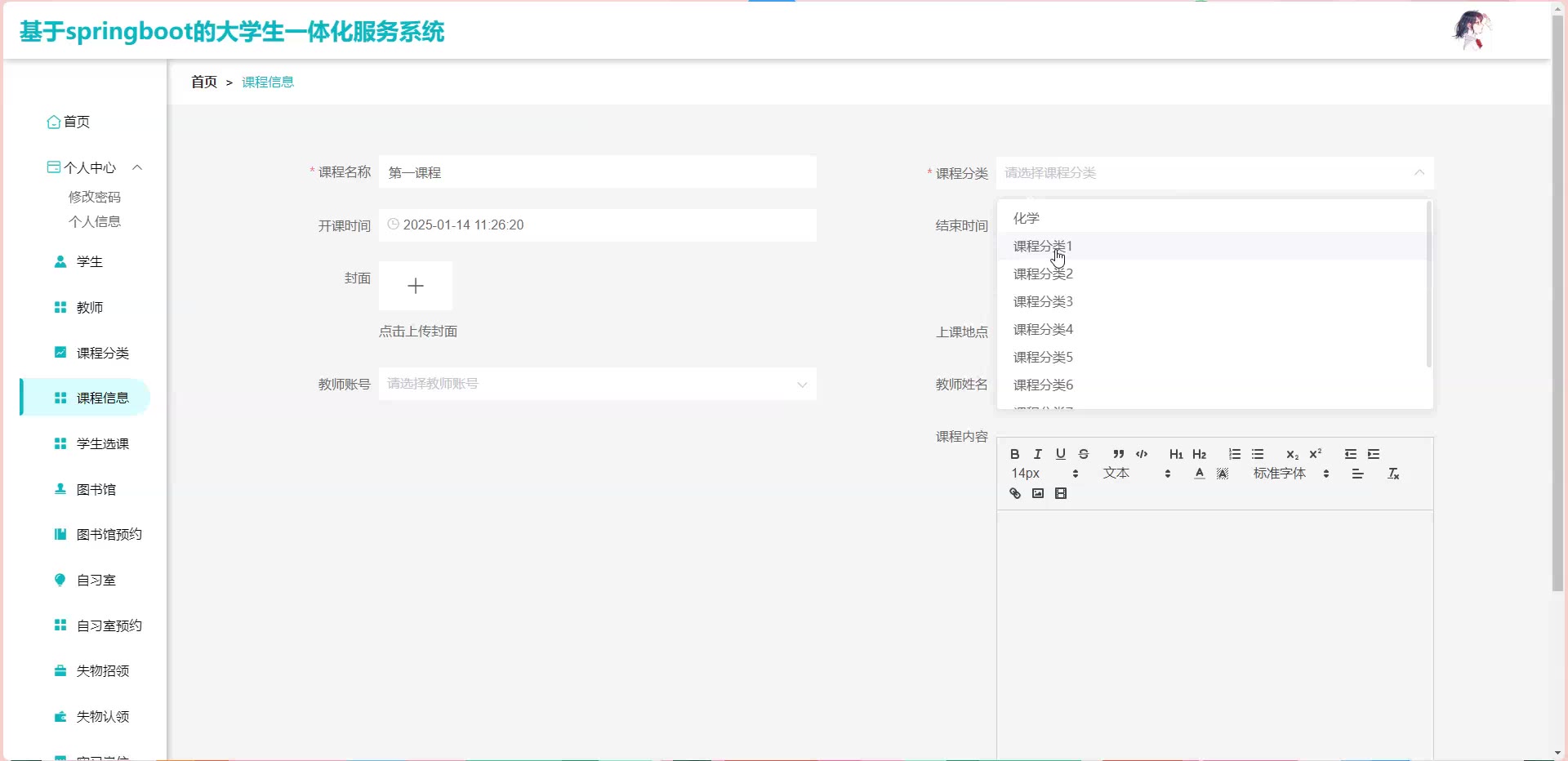This screenshot has width=1568, height=761.
Task: Apply italic formatting in the editor toolbar
Action: (1037, 454)
